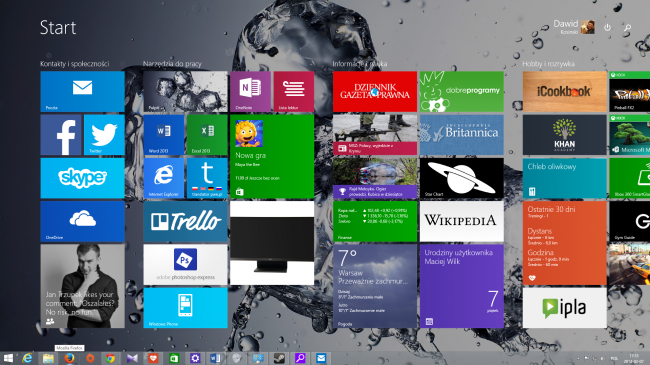Screen dimensions: 650x365
Task: Click the power options button
Action: pos(607,27)
